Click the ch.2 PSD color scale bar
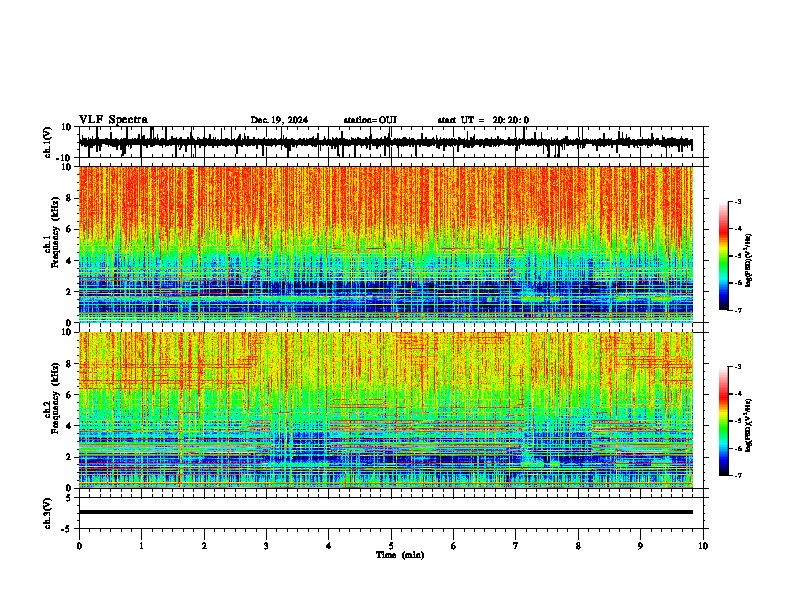This screenshot has width=792, height=612. click(724, 421)
